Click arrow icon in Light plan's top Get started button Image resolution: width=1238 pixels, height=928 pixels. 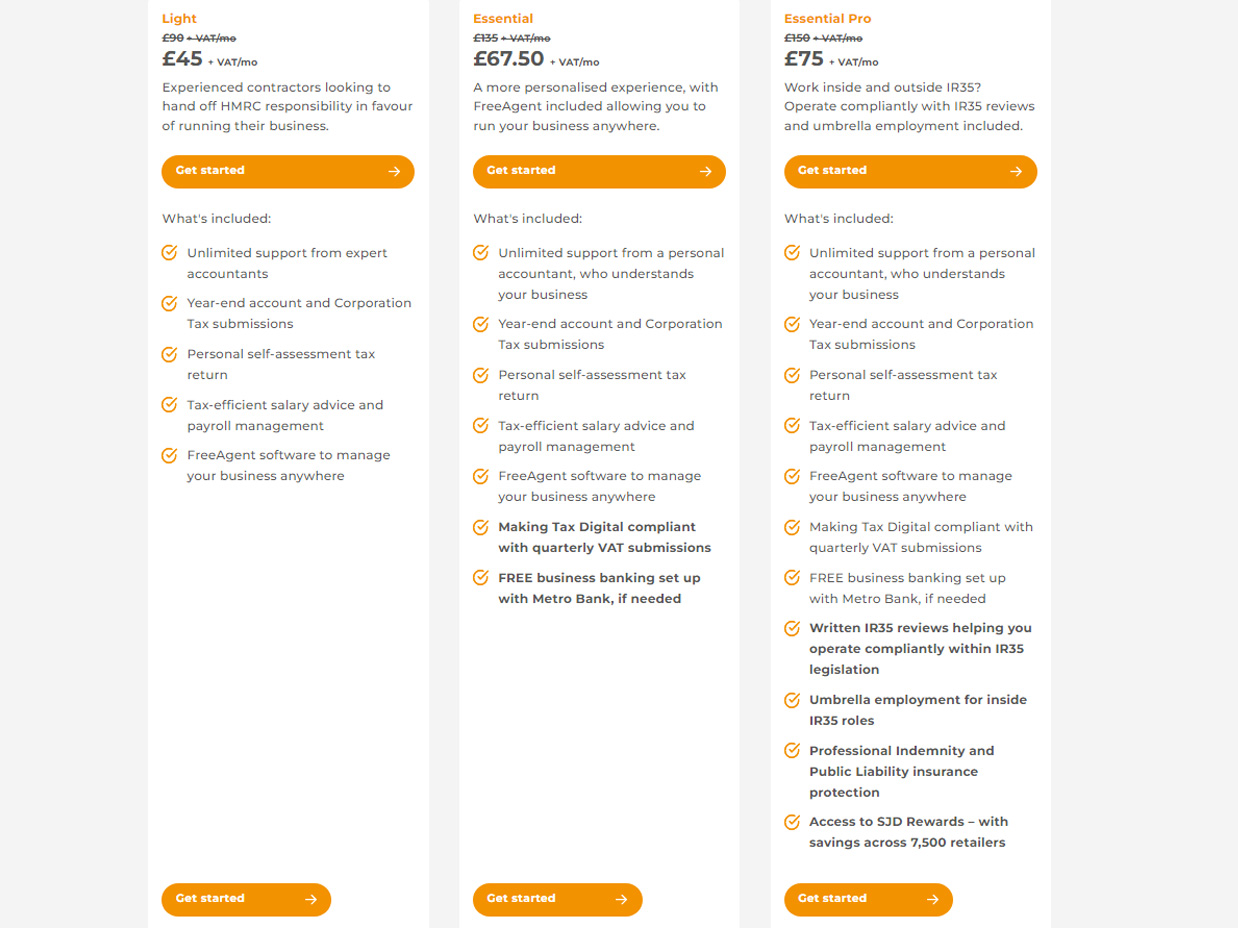coord(394,171)
